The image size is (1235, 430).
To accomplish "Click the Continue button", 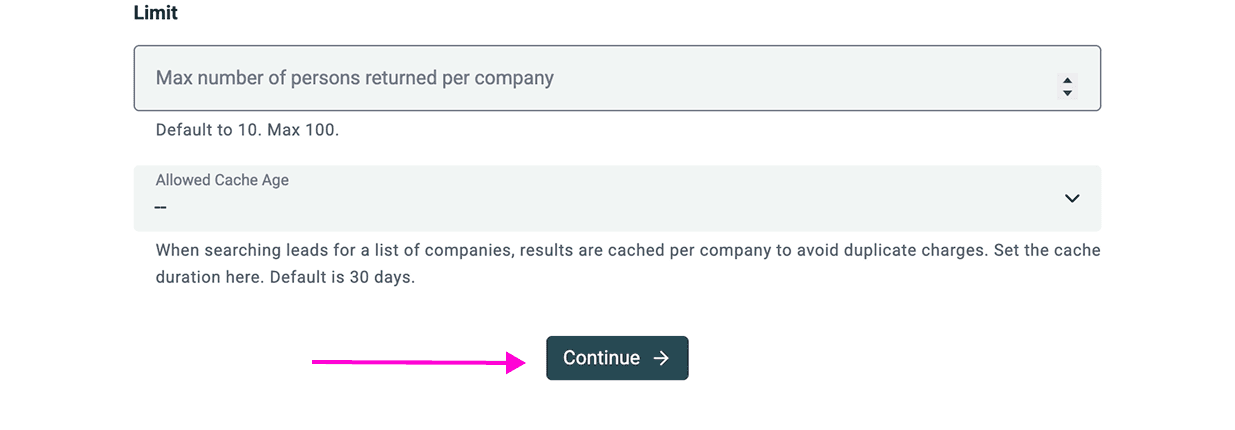I will click(617, 358).
